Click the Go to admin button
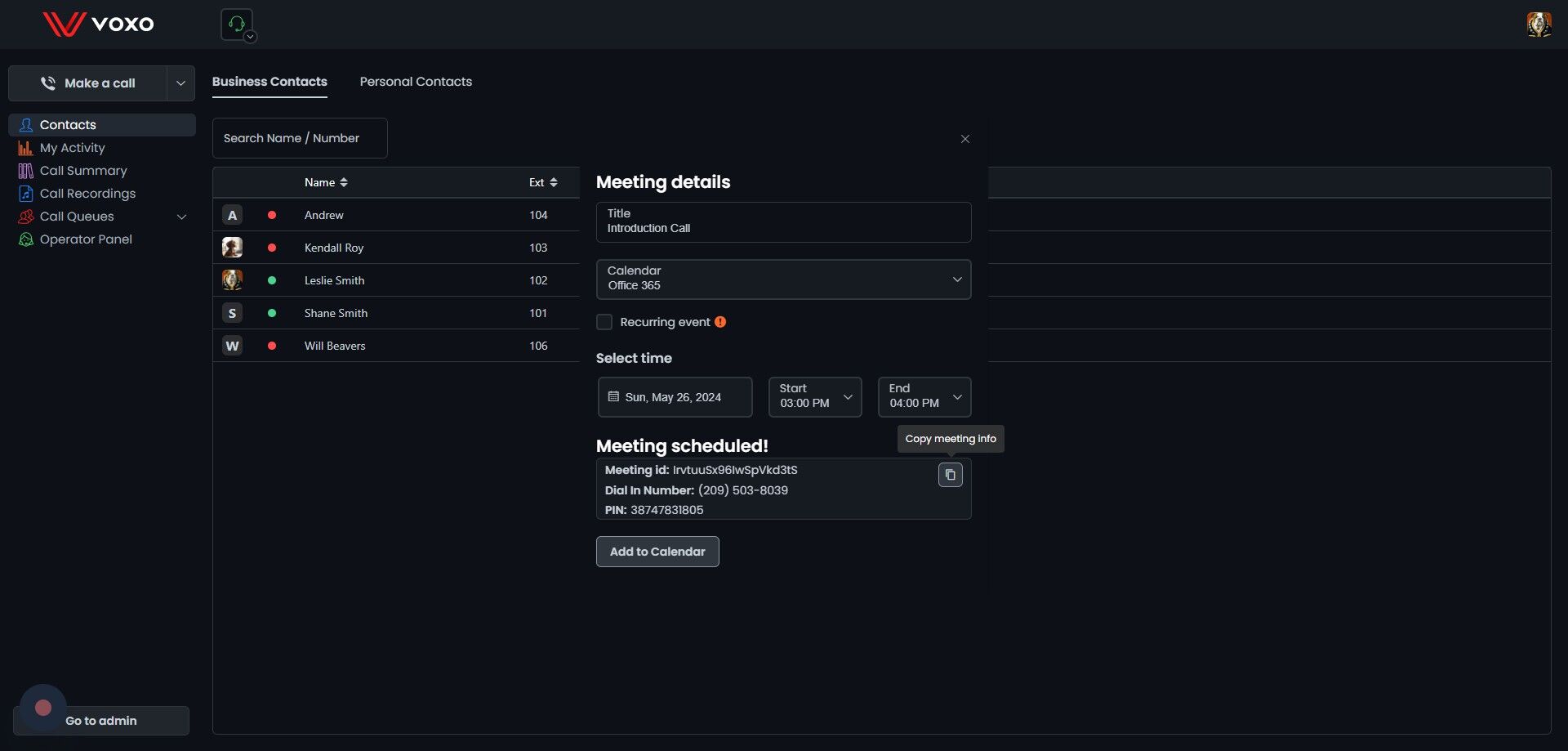The image size is (1568, 751). tap(101, 721)
